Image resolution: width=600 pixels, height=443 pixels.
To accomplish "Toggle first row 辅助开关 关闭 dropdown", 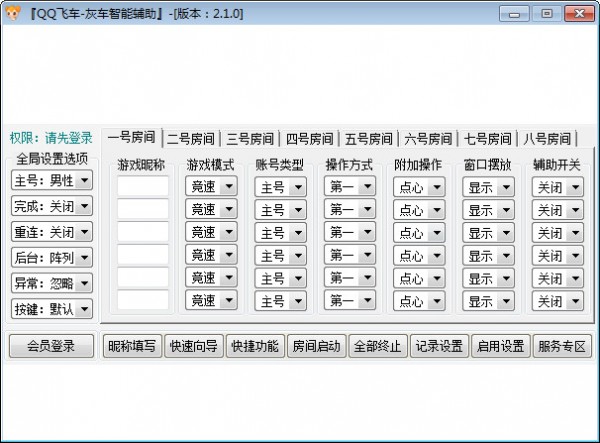I will [558, 187].
